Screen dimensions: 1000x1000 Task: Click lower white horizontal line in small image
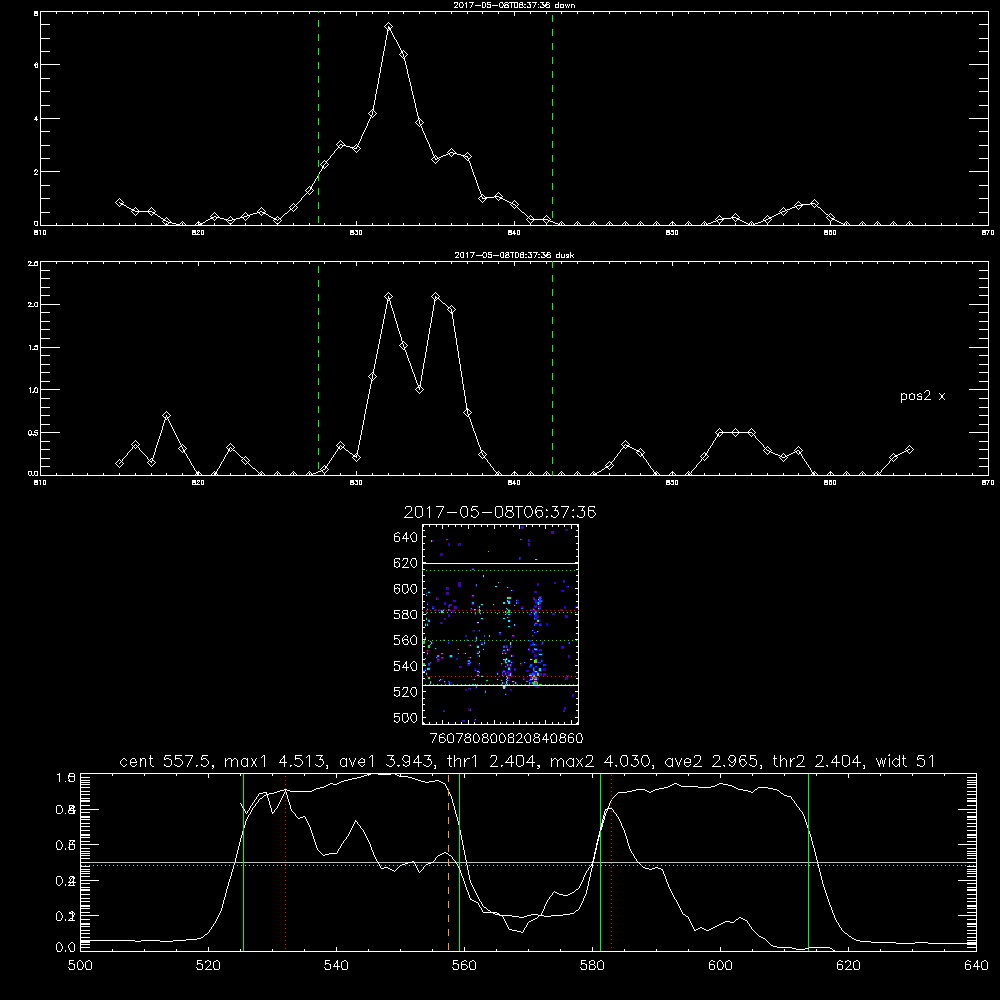[500, 685]
